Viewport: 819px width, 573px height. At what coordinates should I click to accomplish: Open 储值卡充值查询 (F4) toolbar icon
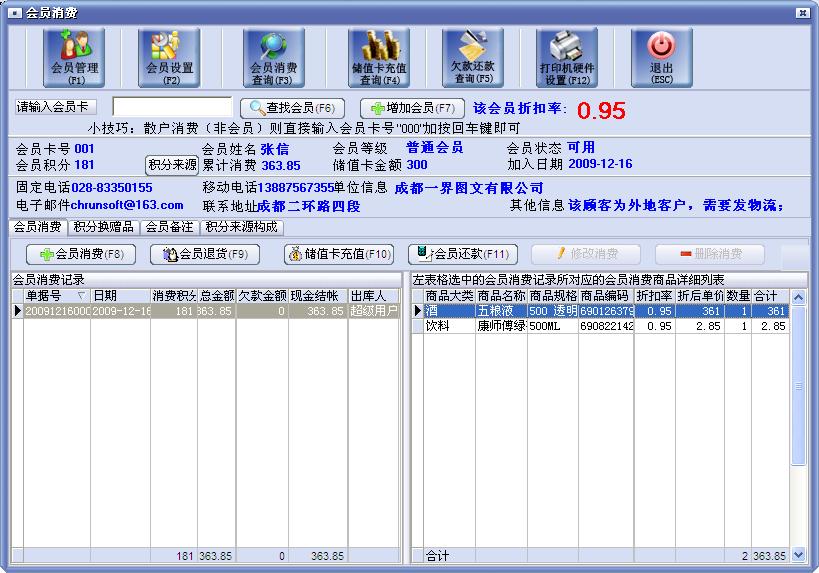(x=379, y=57)
